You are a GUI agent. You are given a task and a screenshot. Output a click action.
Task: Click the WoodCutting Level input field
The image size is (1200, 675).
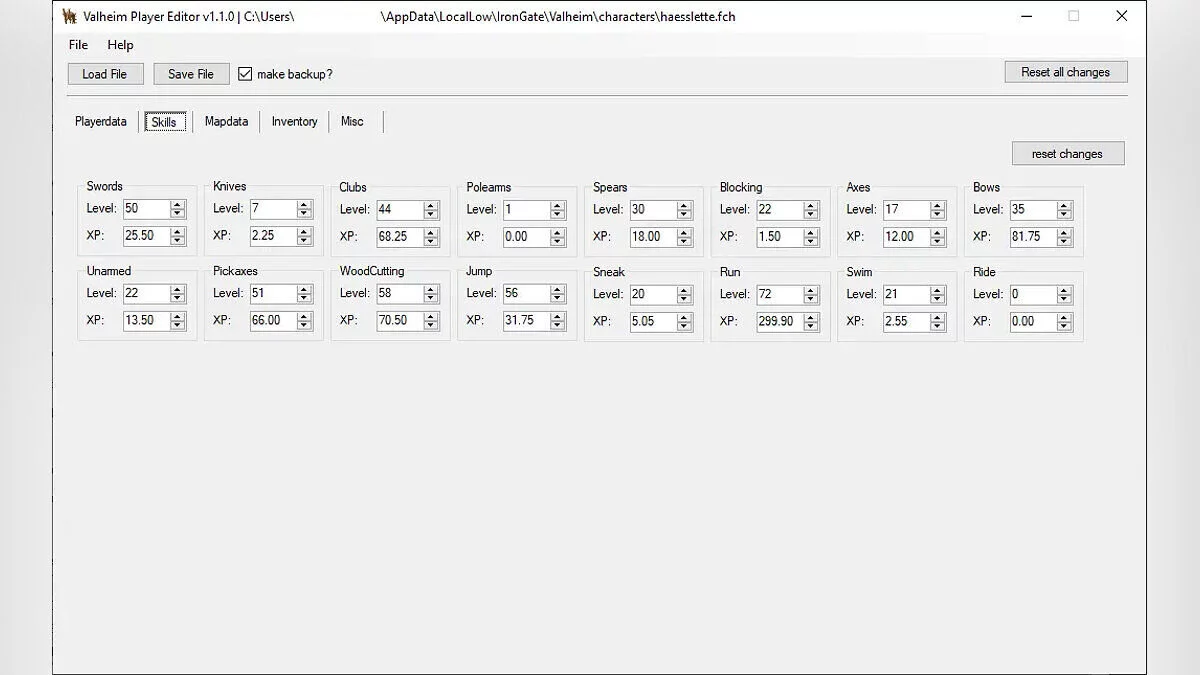(x=399, y=294)
